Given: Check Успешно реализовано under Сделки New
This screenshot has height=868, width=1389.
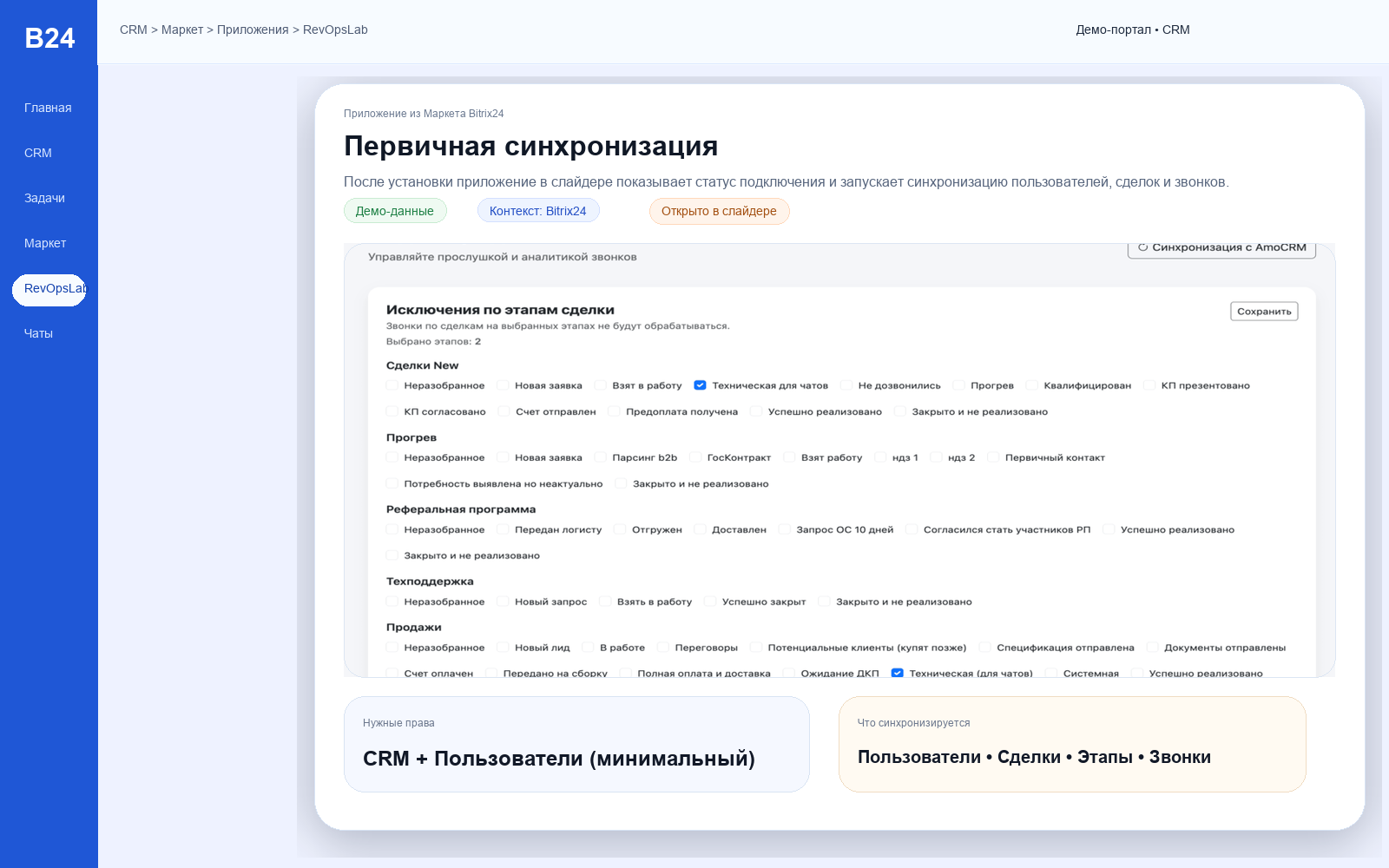Looking at the screenshot, I should click(x=756, y=411).
